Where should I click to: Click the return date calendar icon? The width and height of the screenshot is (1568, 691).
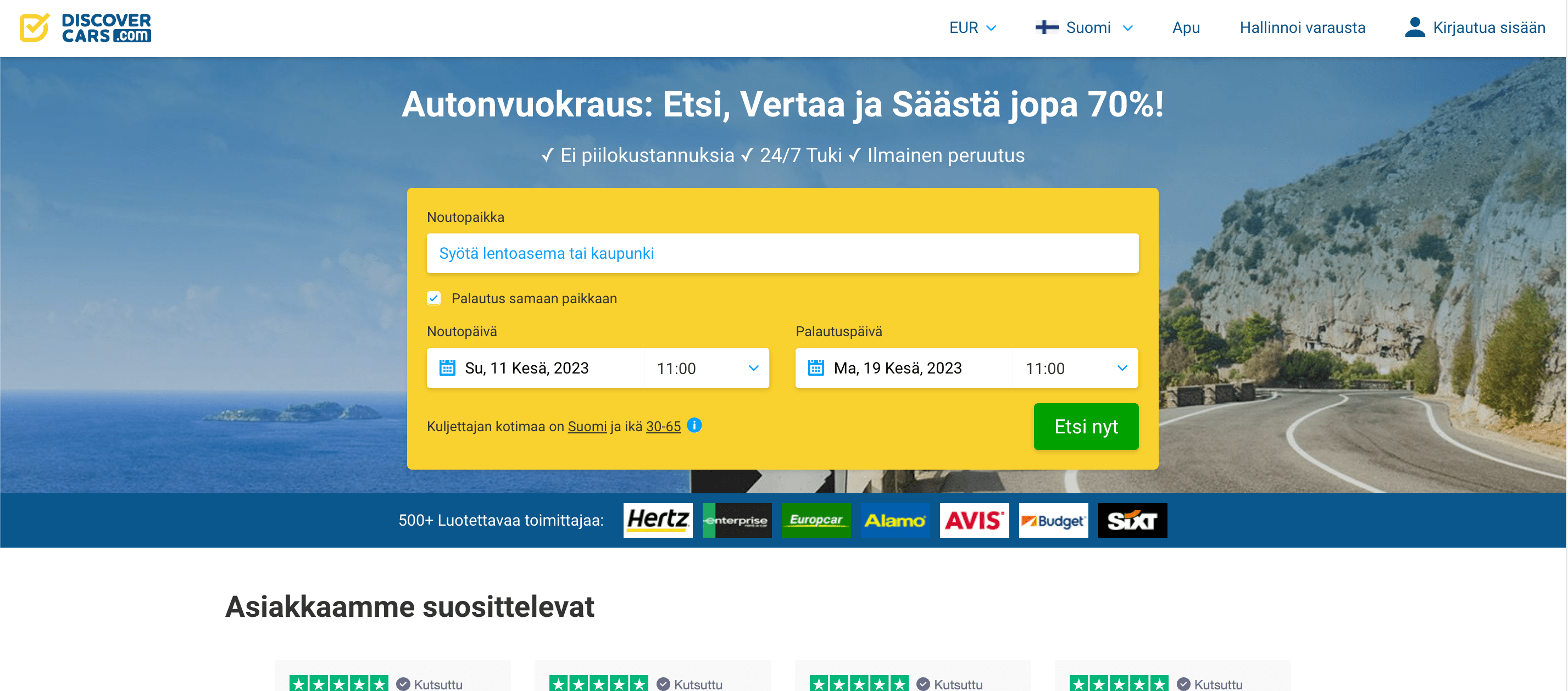[x=816, y=369]
